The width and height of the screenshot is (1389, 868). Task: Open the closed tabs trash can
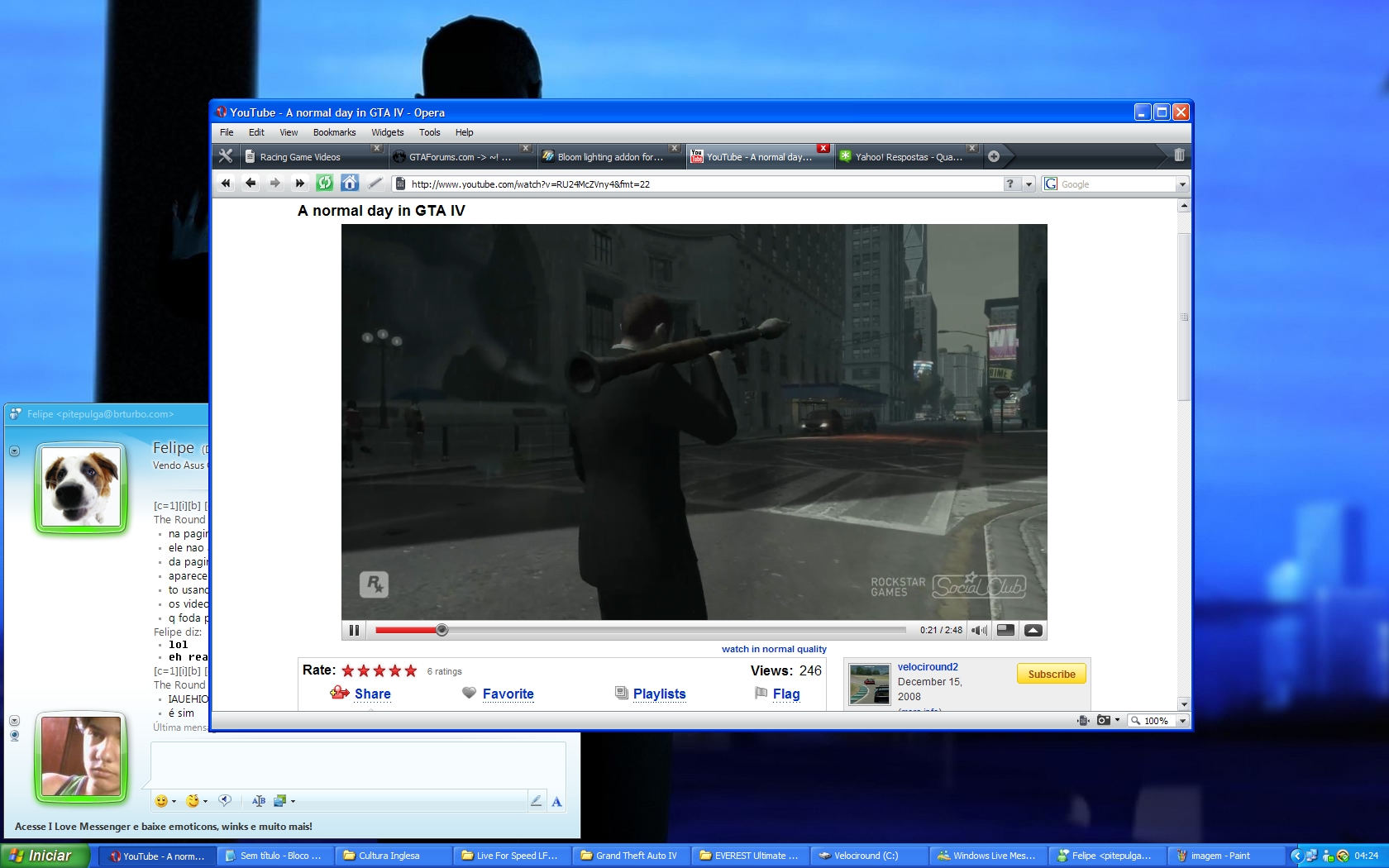click(1179, 155)
